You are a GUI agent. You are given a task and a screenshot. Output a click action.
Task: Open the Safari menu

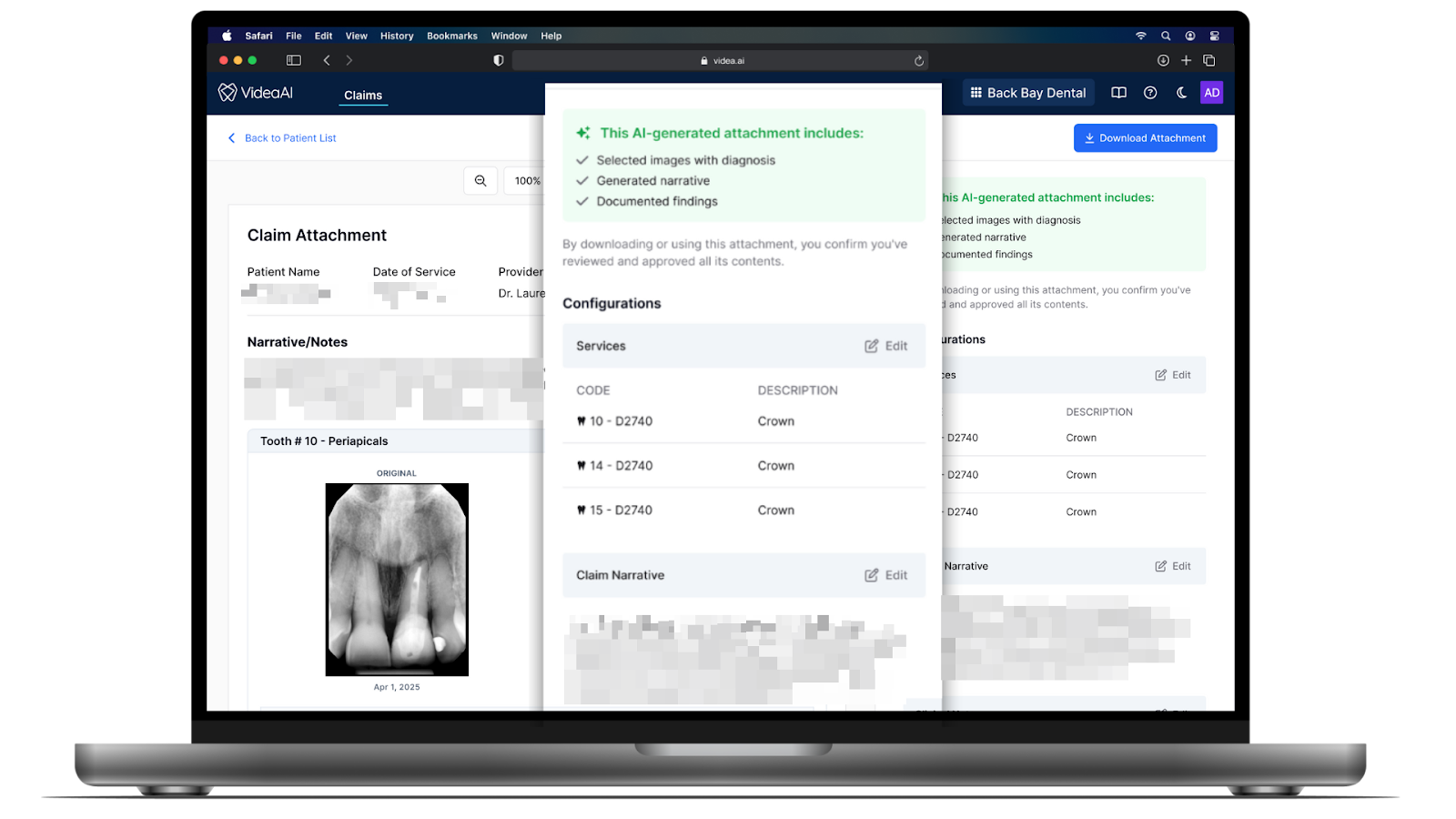coord(258,35)
